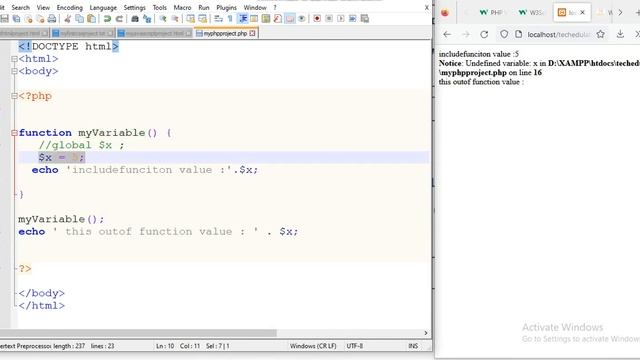The width and height of the screenshot is (640, 360).
Task: Open the View menu
Action: pyautogui.click(x=43, y=7)
